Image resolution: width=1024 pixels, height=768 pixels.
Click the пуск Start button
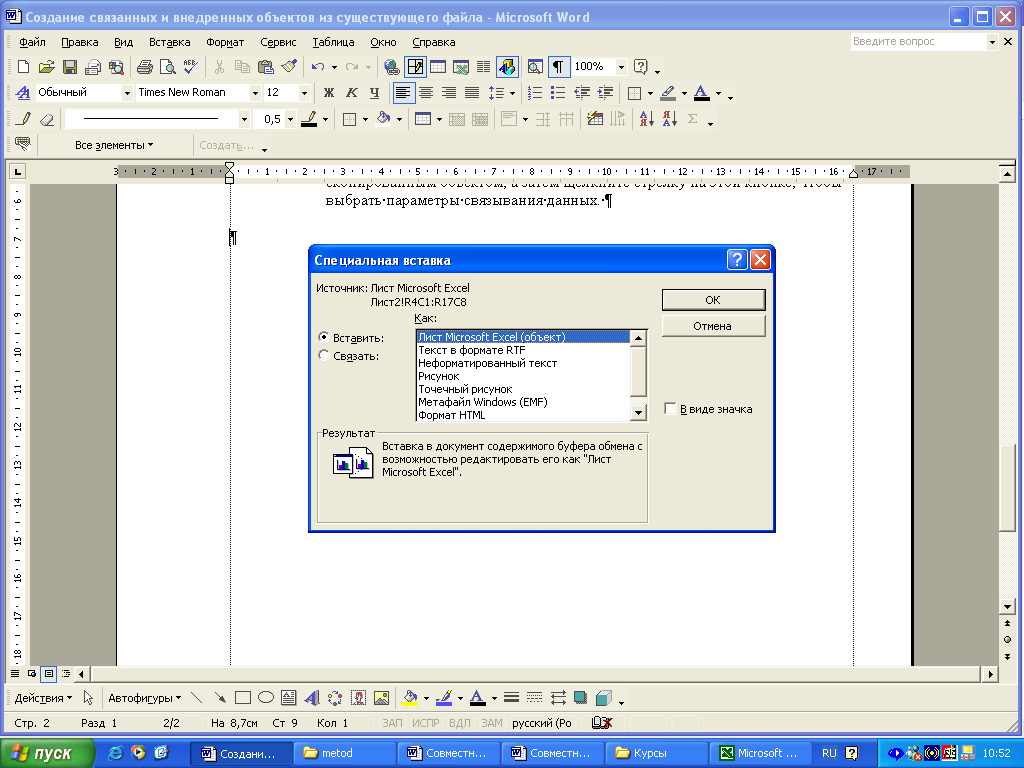[x=47, y=753]
